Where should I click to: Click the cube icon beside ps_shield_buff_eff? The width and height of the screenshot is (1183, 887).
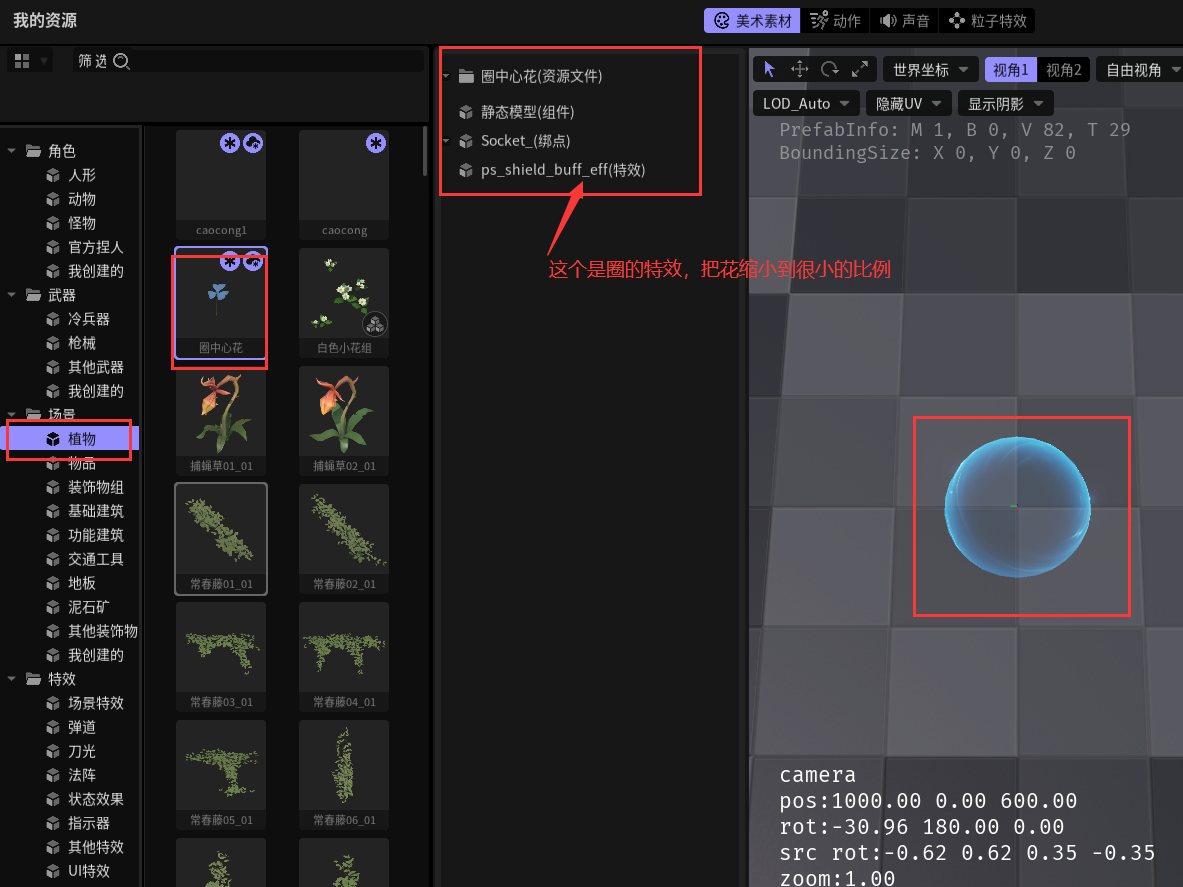[x=466, y=170]
